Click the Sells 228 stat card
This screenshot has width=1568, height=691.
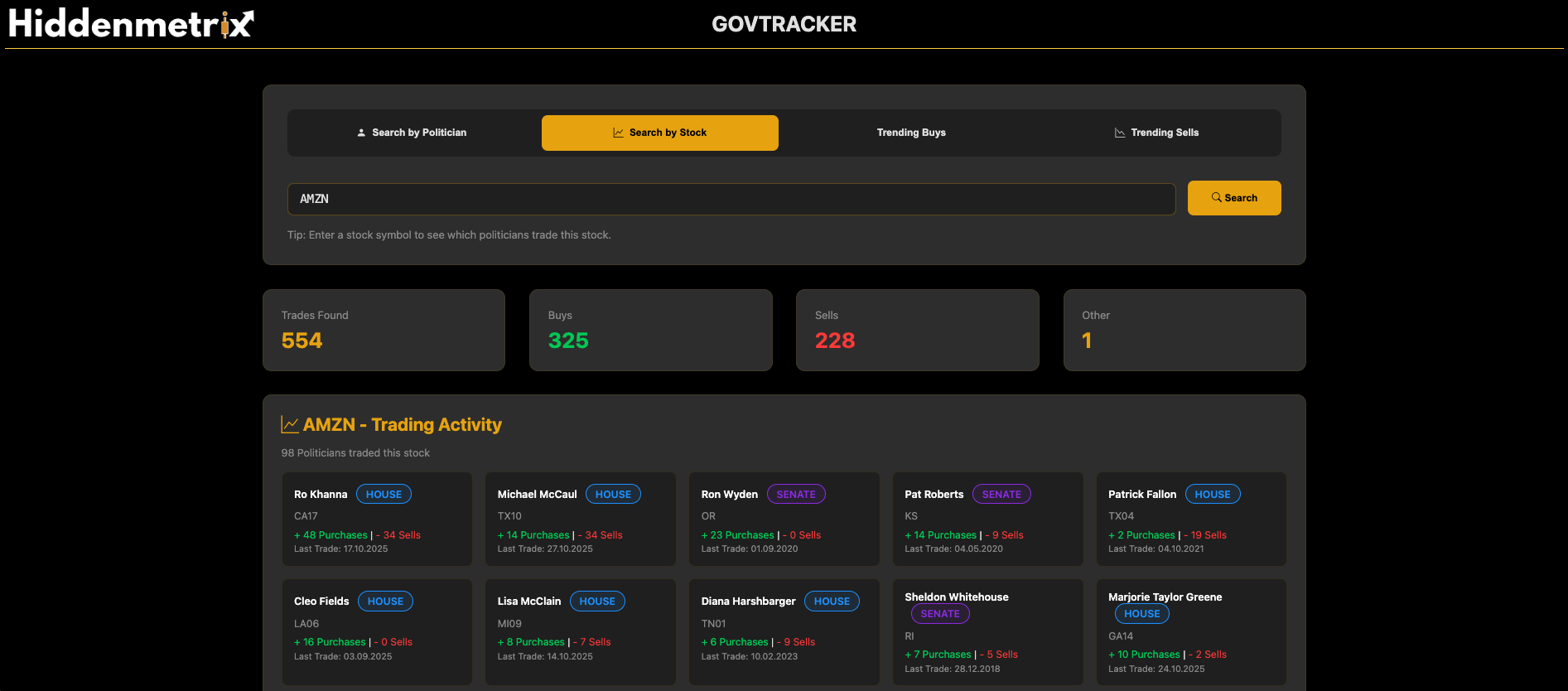[x=918, y=330]
